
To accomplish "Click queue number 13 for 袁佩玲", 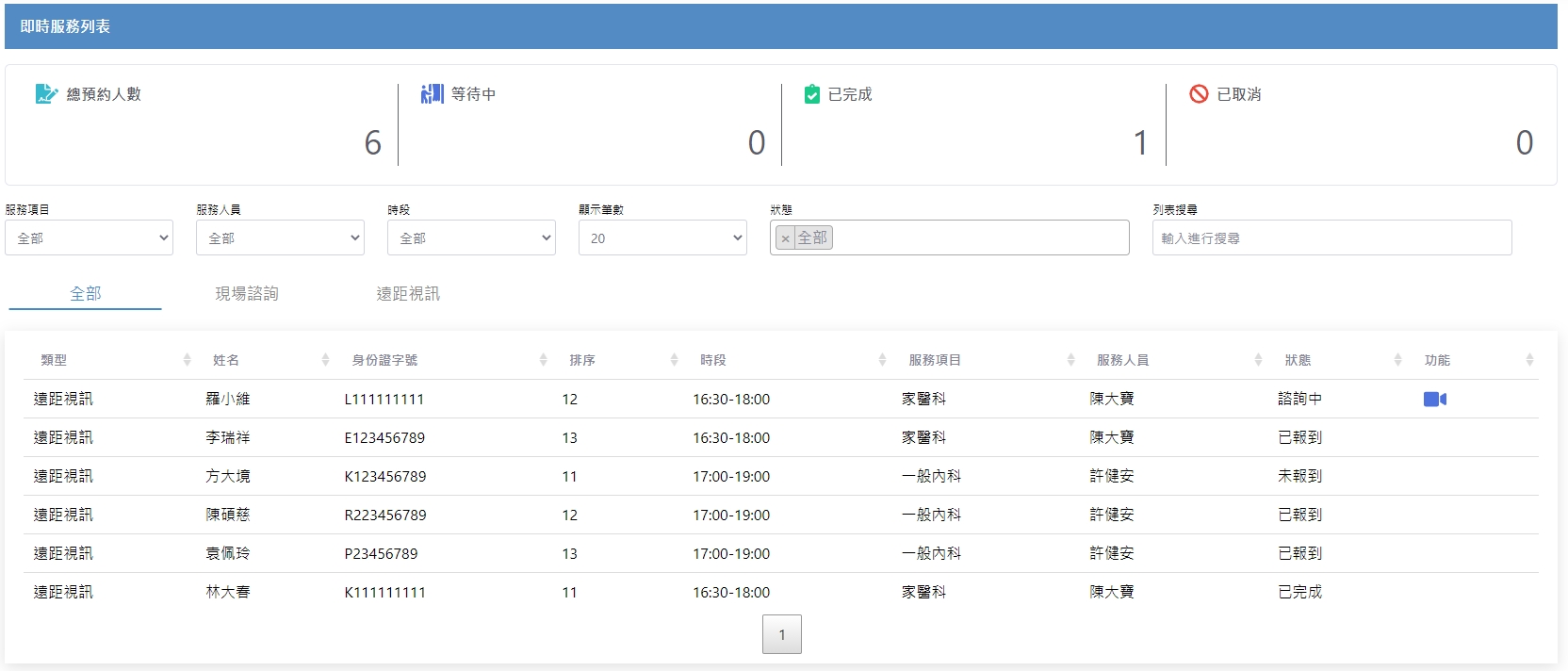I will pyautogui.click(x=569, y=554).
